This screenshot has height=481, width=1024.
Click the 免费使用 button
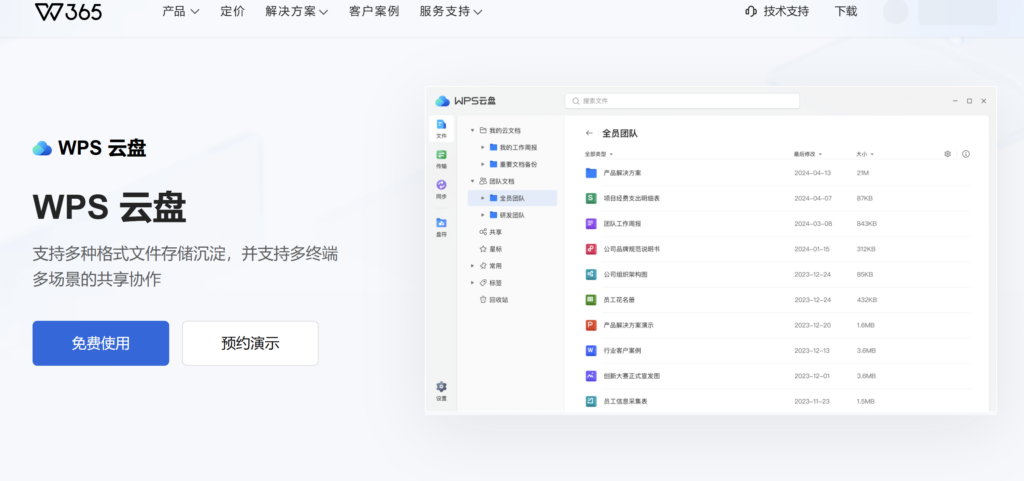pyautogui.click(x=101, y=343)
